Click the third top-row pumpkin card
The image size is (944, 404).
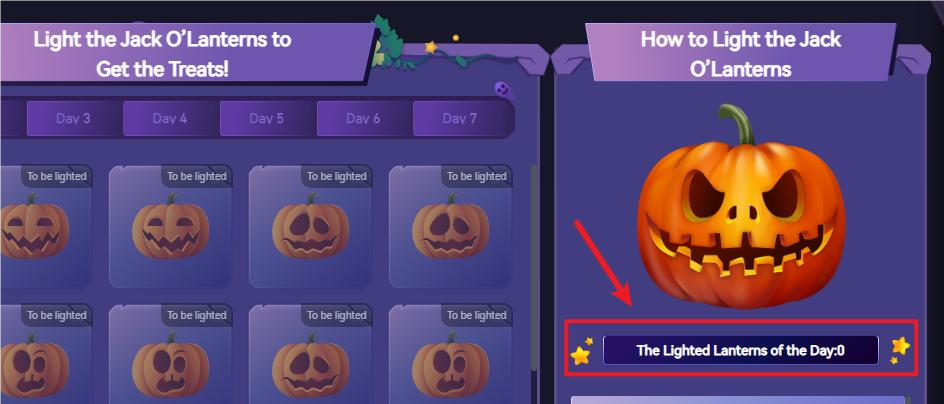coord(310,226)
